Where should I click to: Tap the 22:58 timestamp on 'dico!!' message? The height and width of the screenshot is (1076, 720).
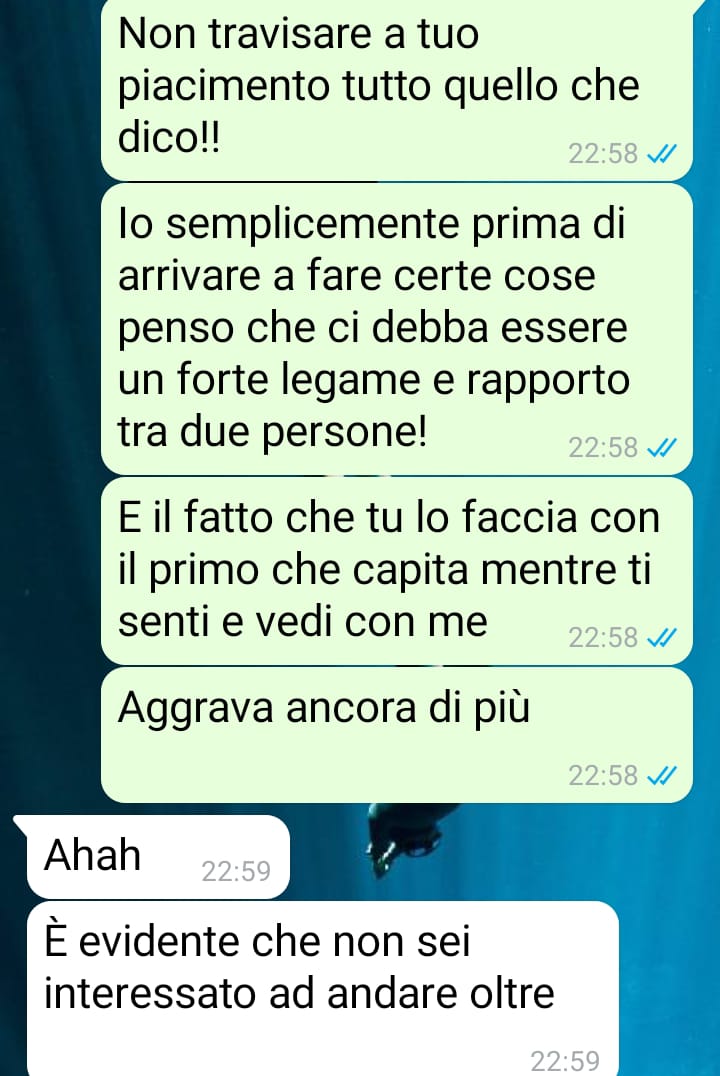(603, 154)
